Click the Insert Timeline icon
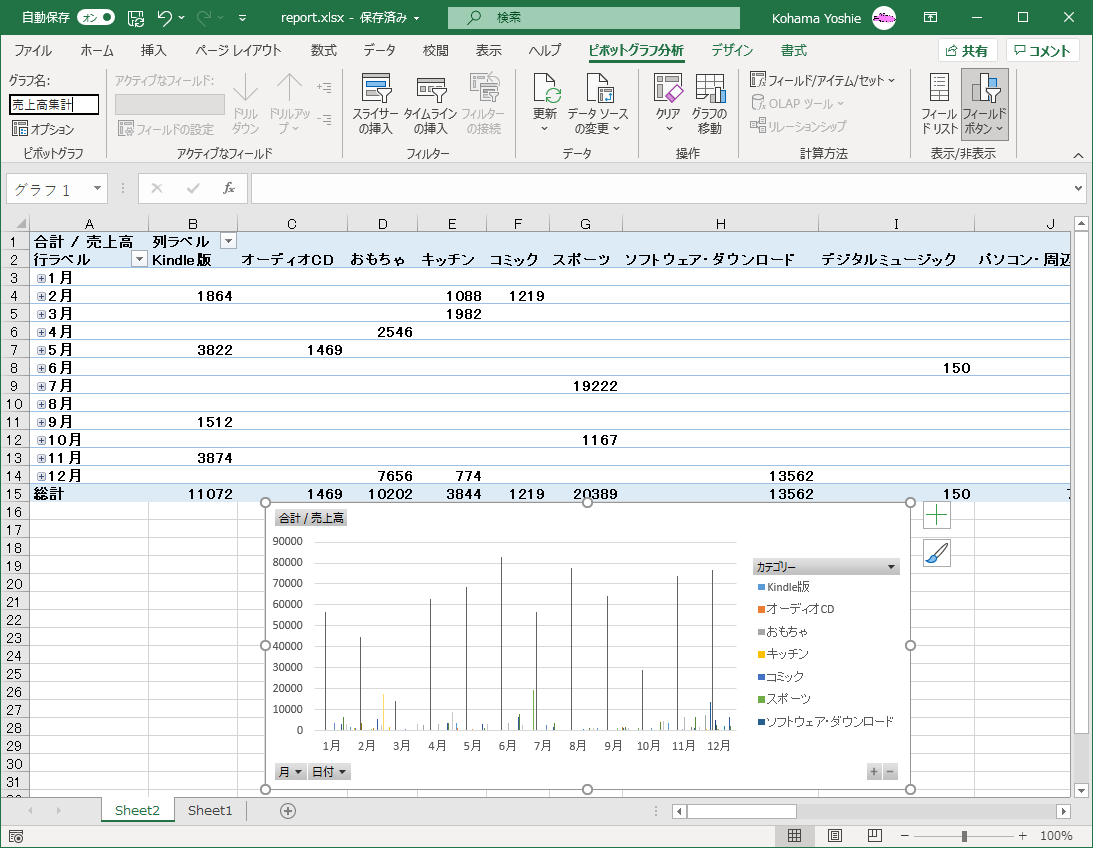The image size is (1093, 848). click(430, 92)
